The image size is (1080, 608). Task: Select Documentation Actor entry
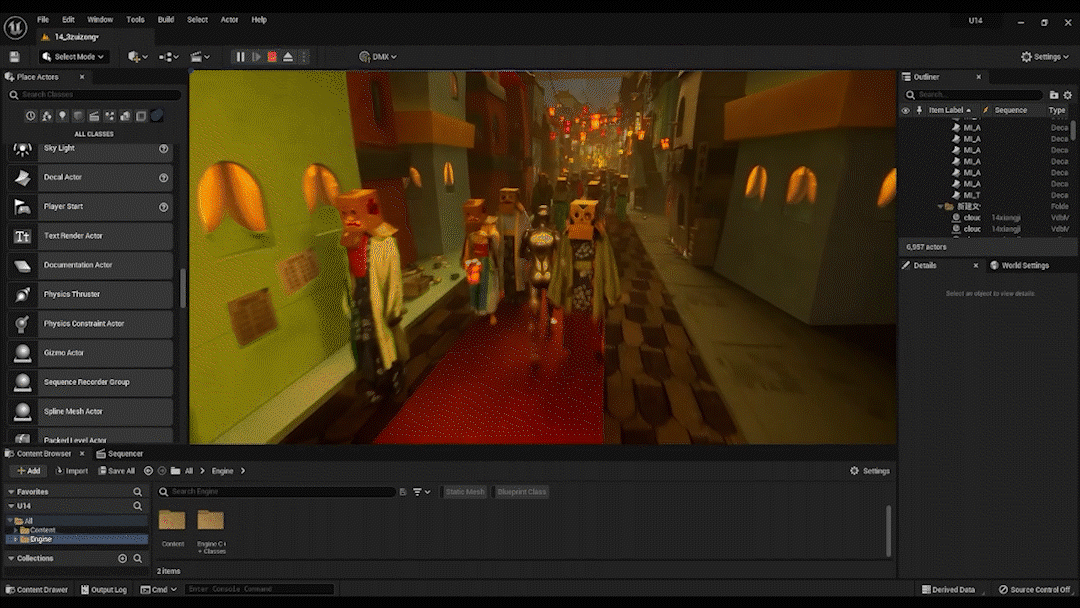90,265
